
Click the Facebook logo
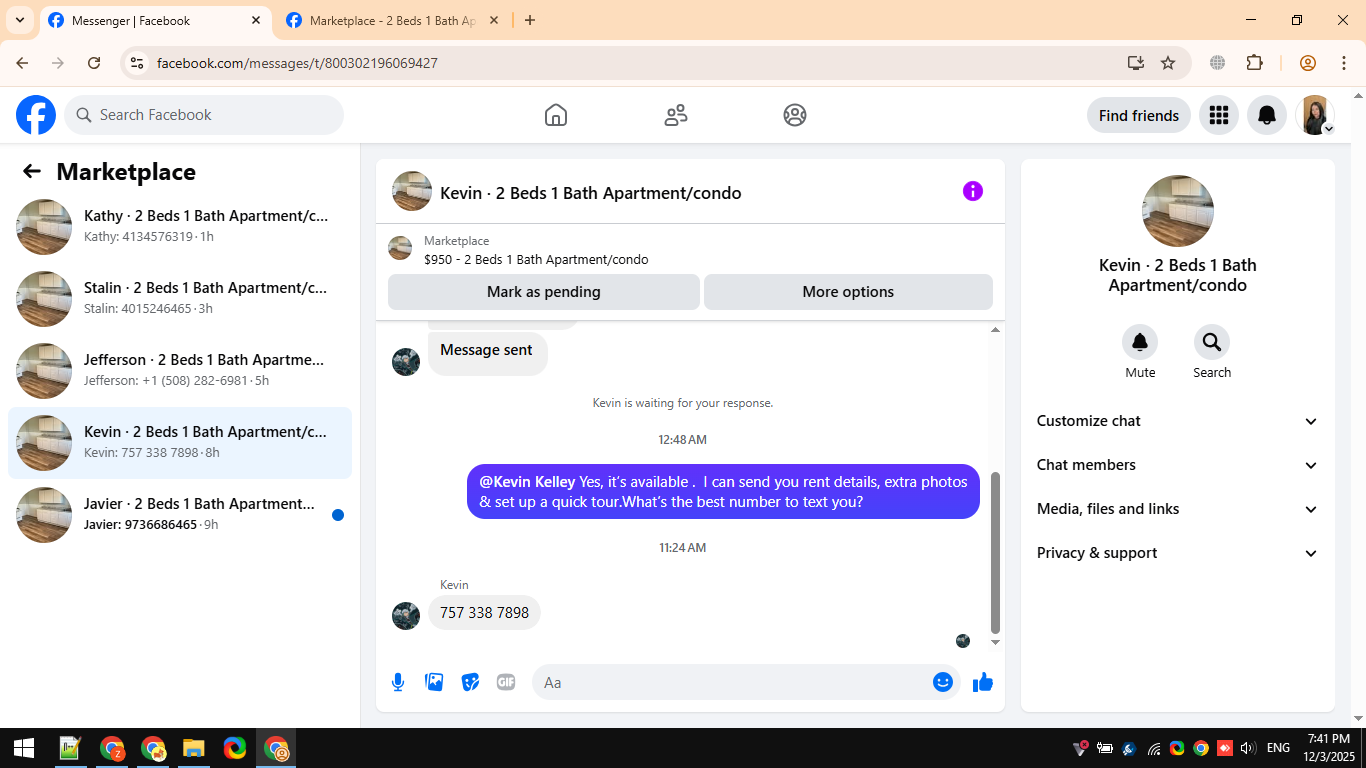36,115
